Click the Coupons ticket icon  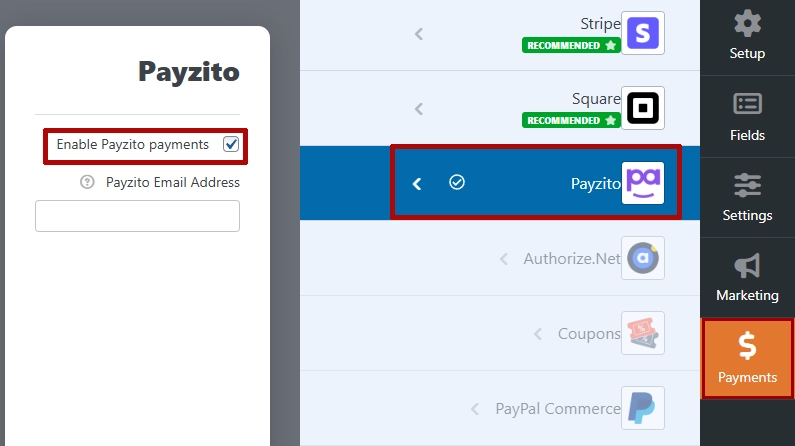click(x=642, y=333)
